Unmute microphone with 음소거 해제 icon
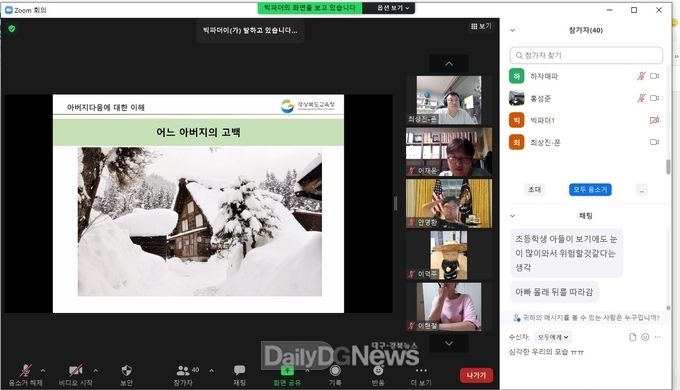The height and width of the screenshot is (390, 680). tap(26, 371)
